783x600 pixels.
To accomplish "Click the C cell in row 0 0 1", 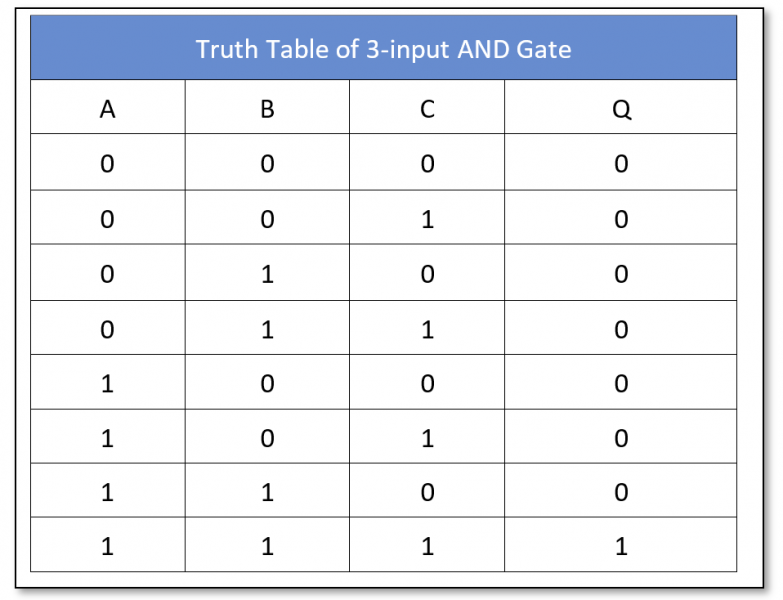I will pos(427,217).
